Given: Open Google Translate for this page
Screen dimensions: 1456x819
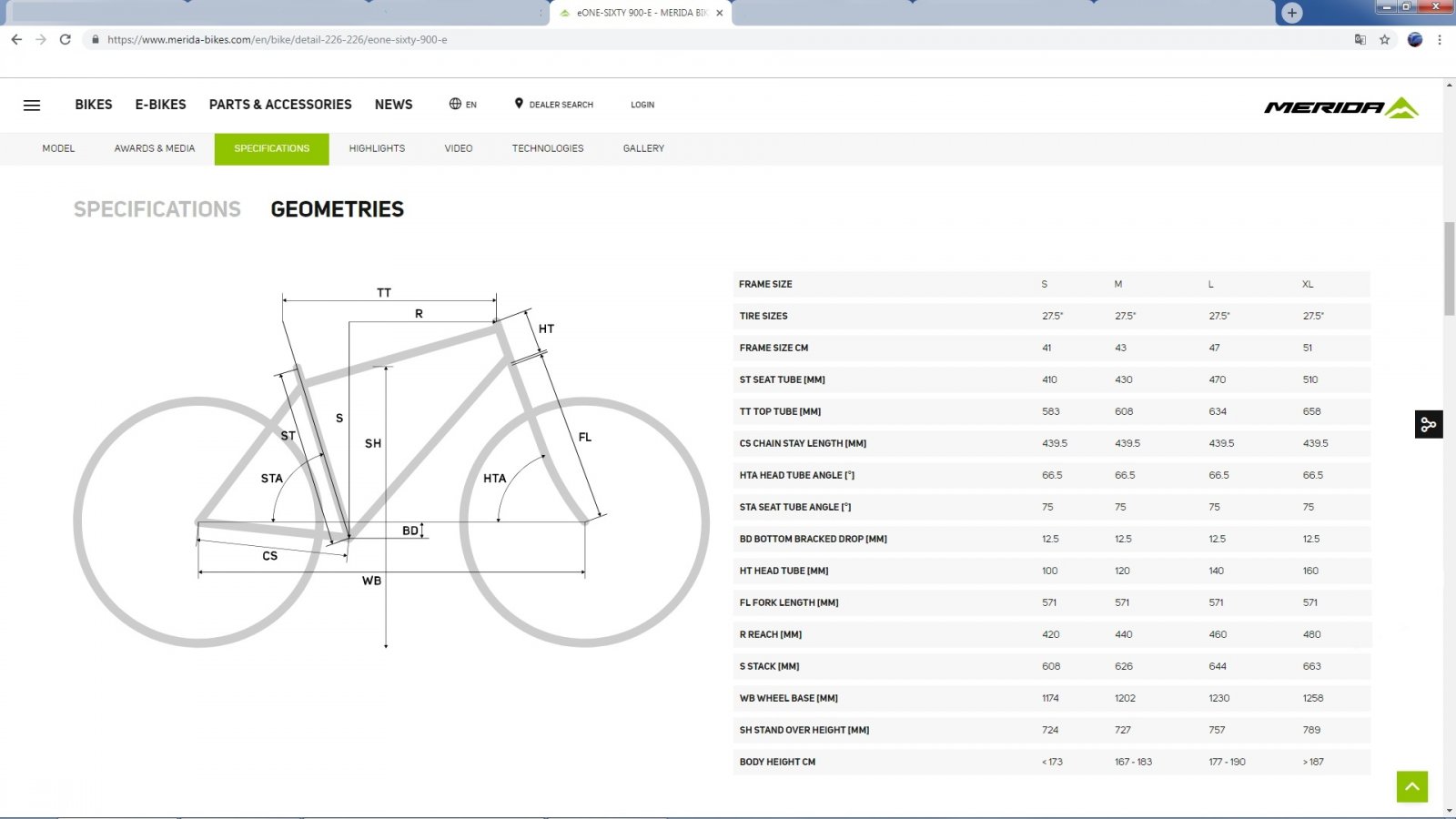Looking at the screenshot, I should click(1360, 39).
